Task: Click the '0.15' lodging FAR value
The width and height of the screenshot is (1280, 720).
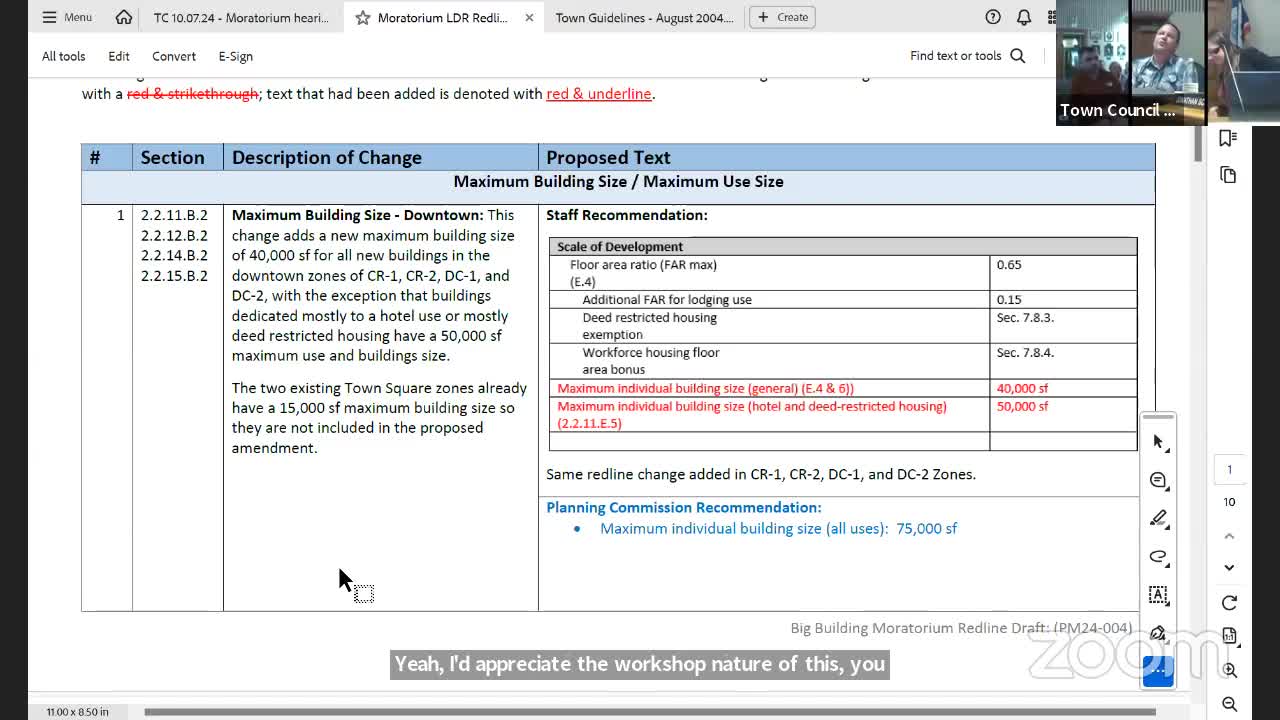Action: [x=1009, y=299]
